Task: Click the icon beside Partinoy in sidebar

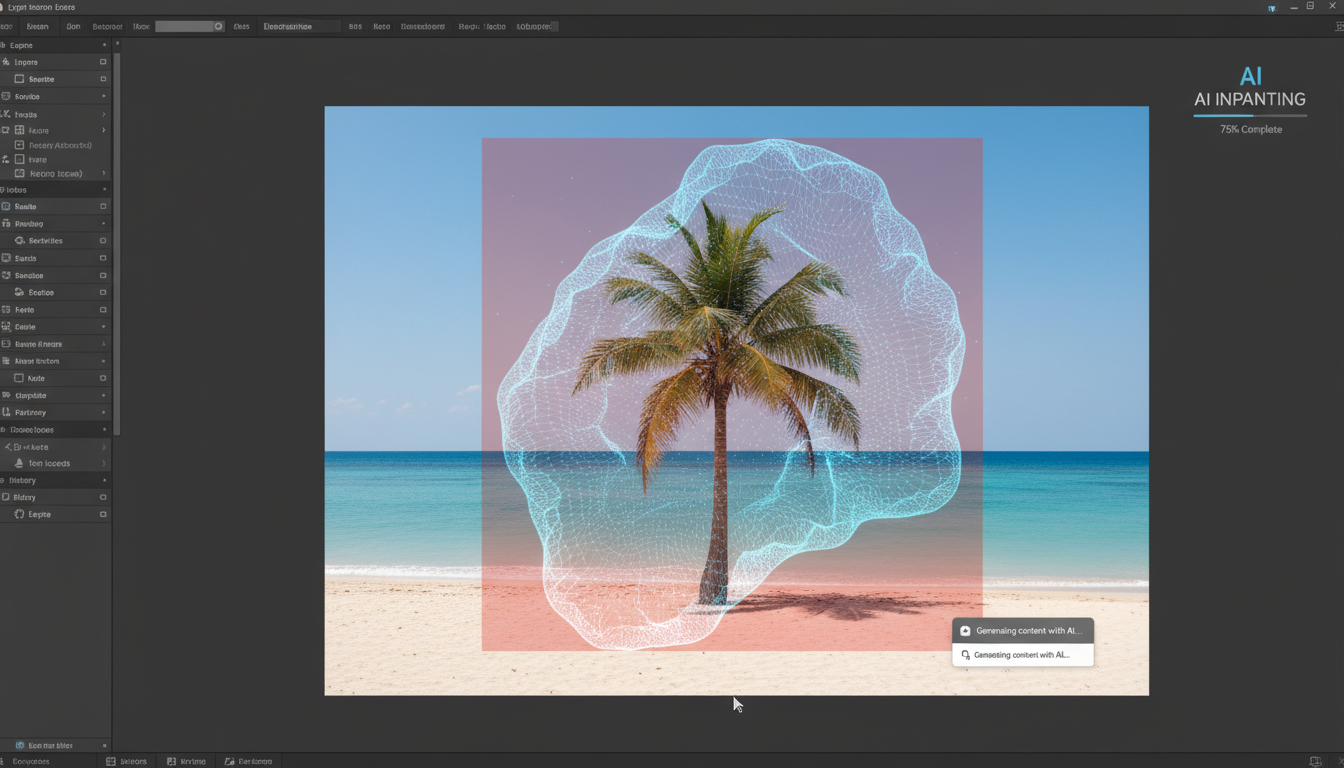Action: coord(6,412)
